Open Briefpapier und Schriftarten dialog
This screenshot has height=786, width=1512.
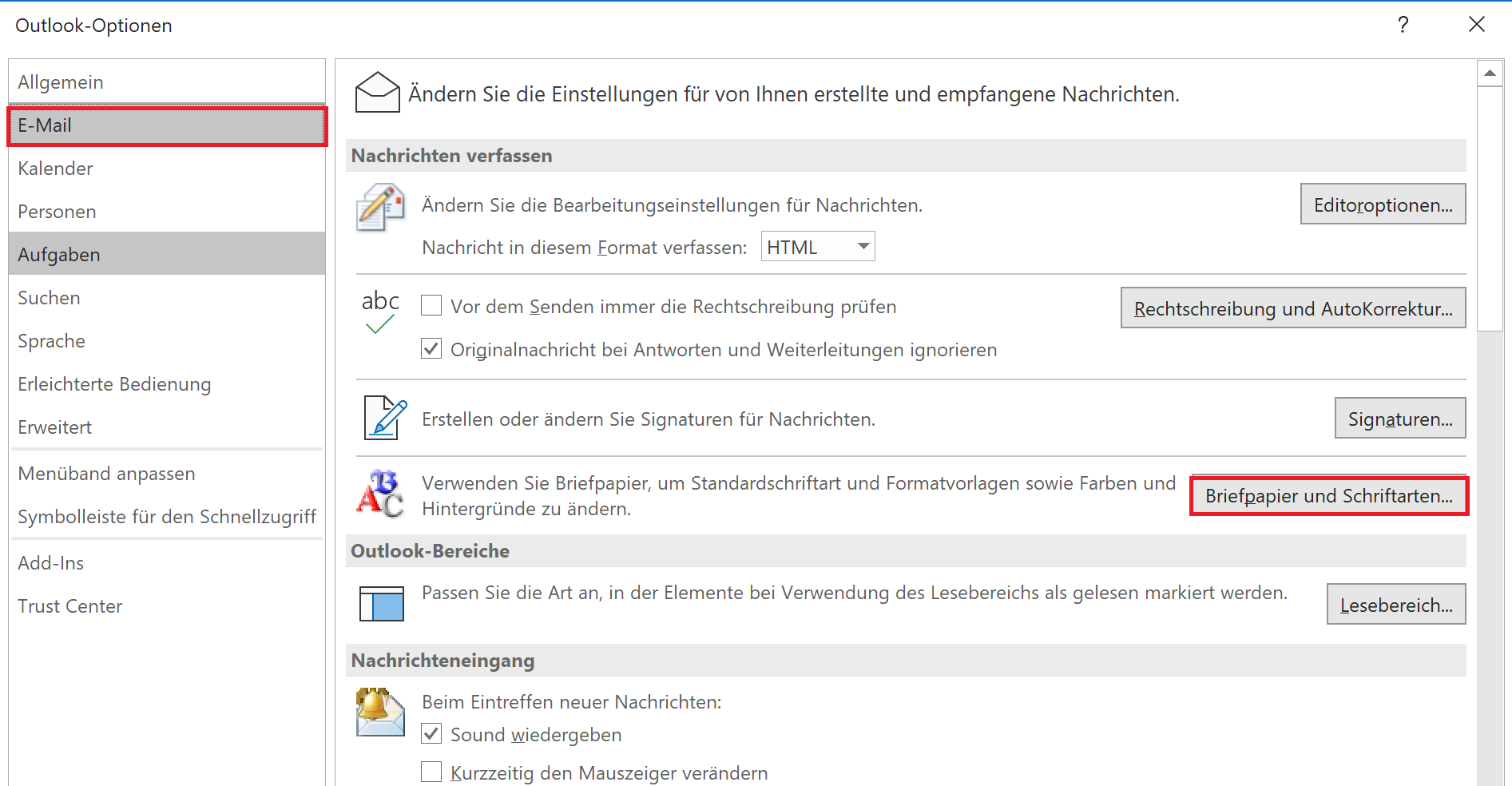click(1329, 496)
